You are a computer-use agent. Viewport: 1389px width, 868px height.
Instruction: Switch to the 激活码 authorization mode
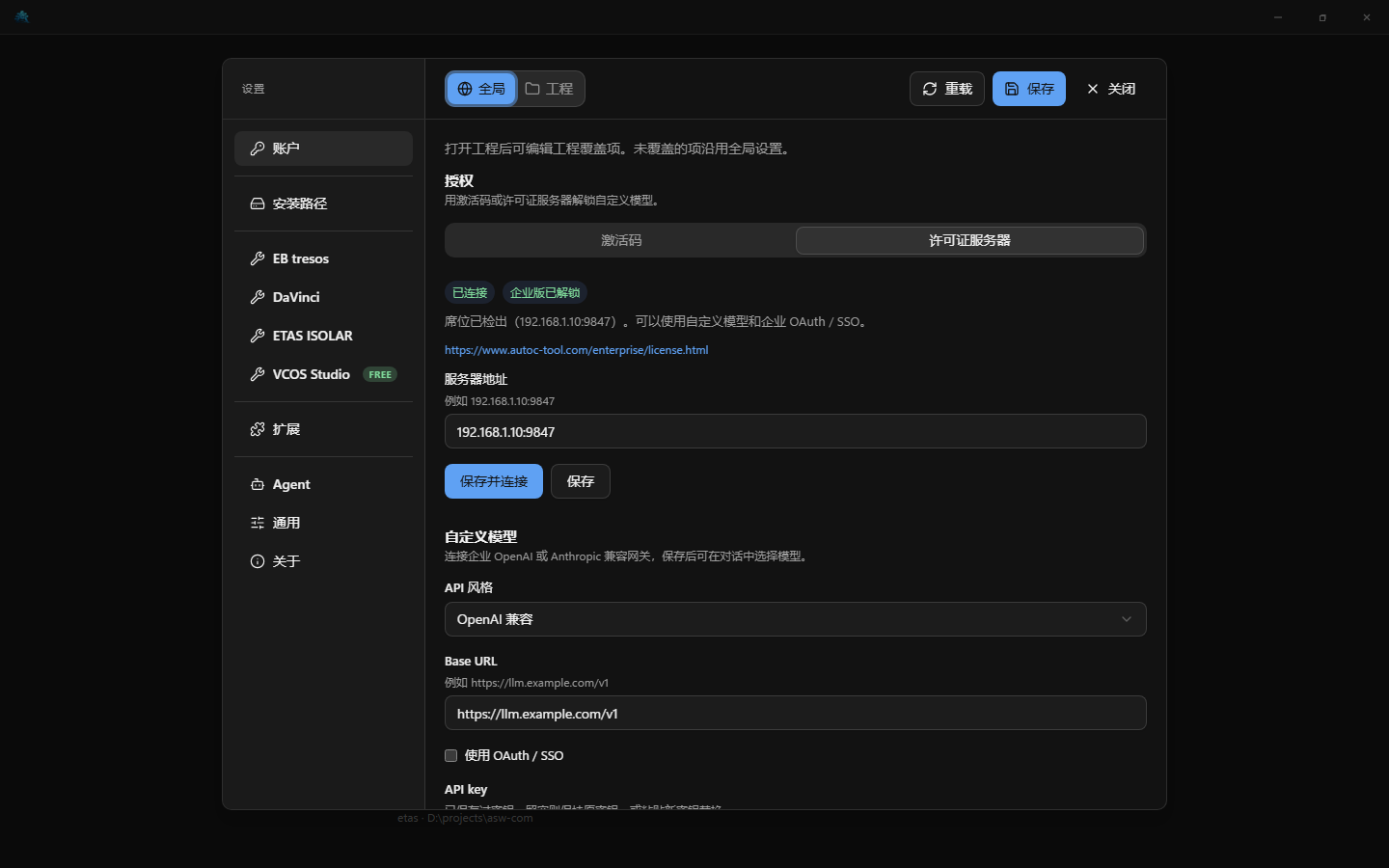(x=621, y=240)
